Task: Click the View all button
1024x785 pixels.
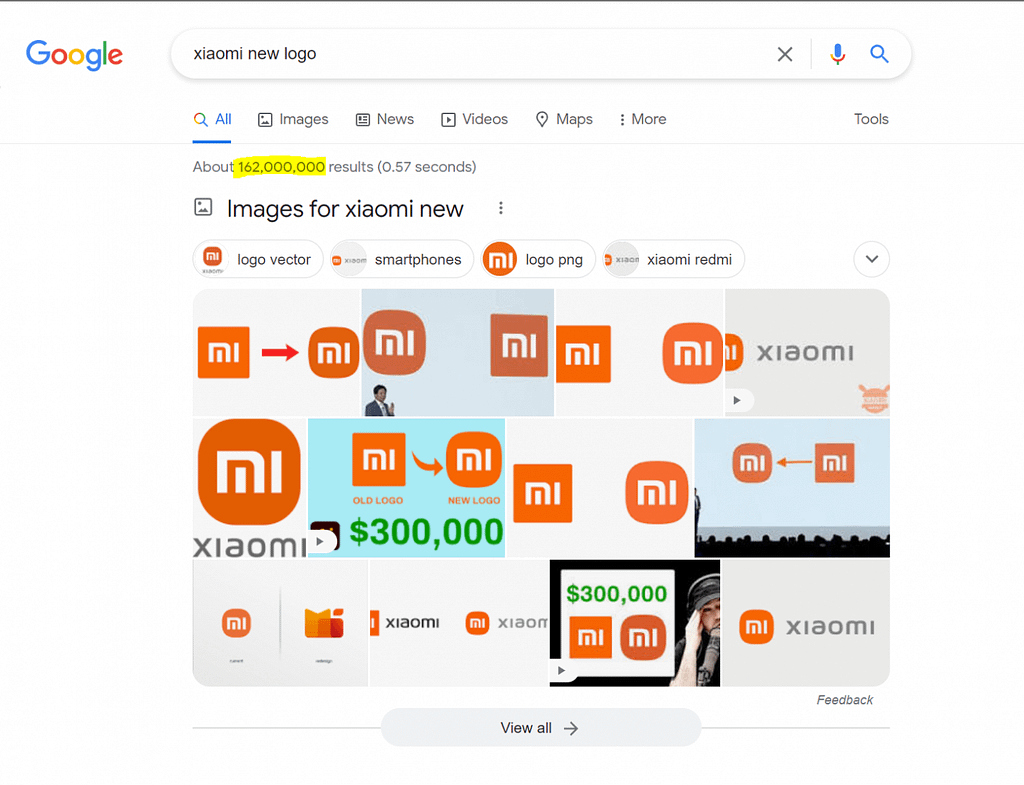Action: pyautogui.click(x=541, y=728)
